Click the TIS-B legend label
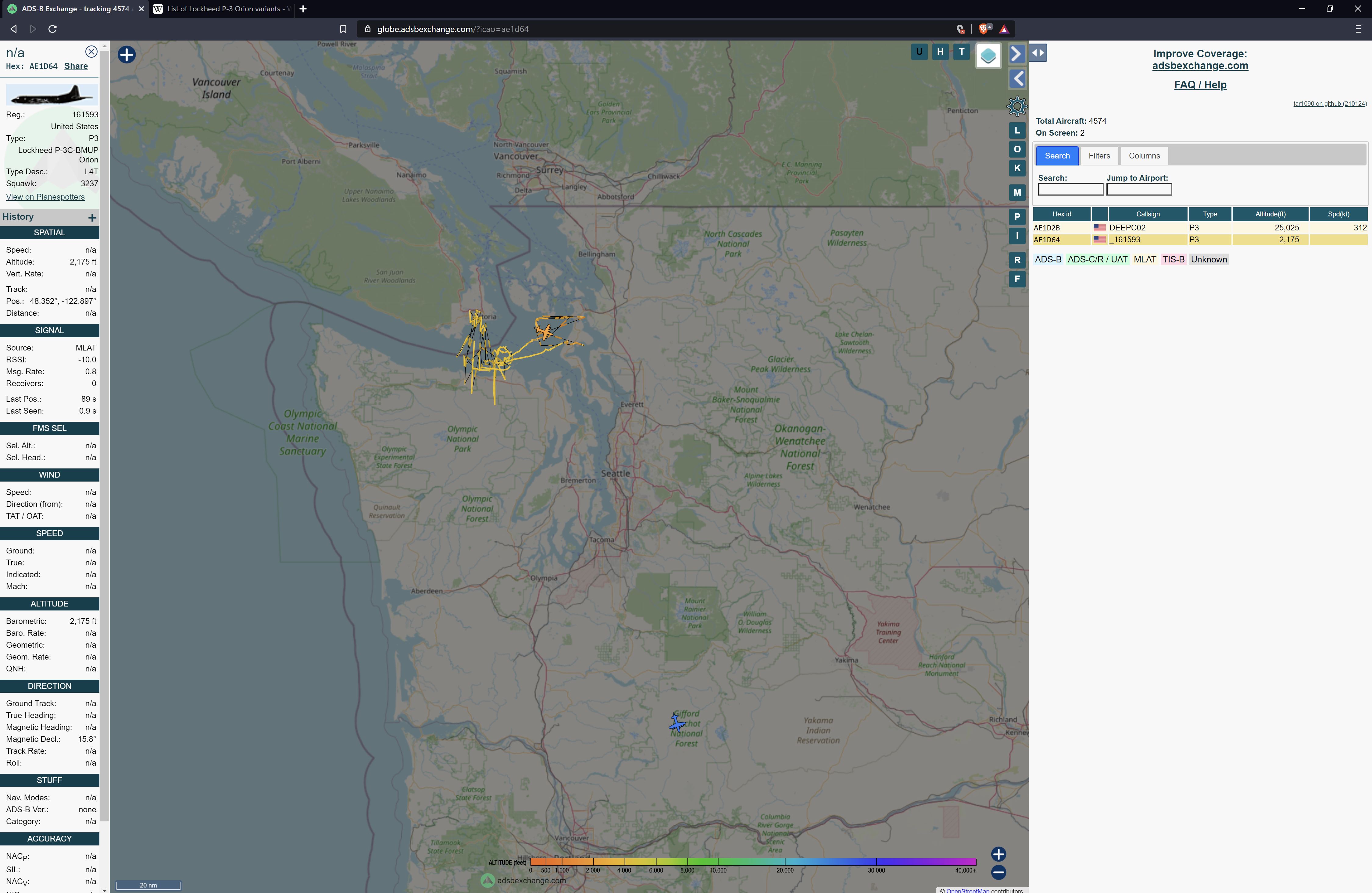Viewport: 1372px width, 893px height. (1173, 260)
